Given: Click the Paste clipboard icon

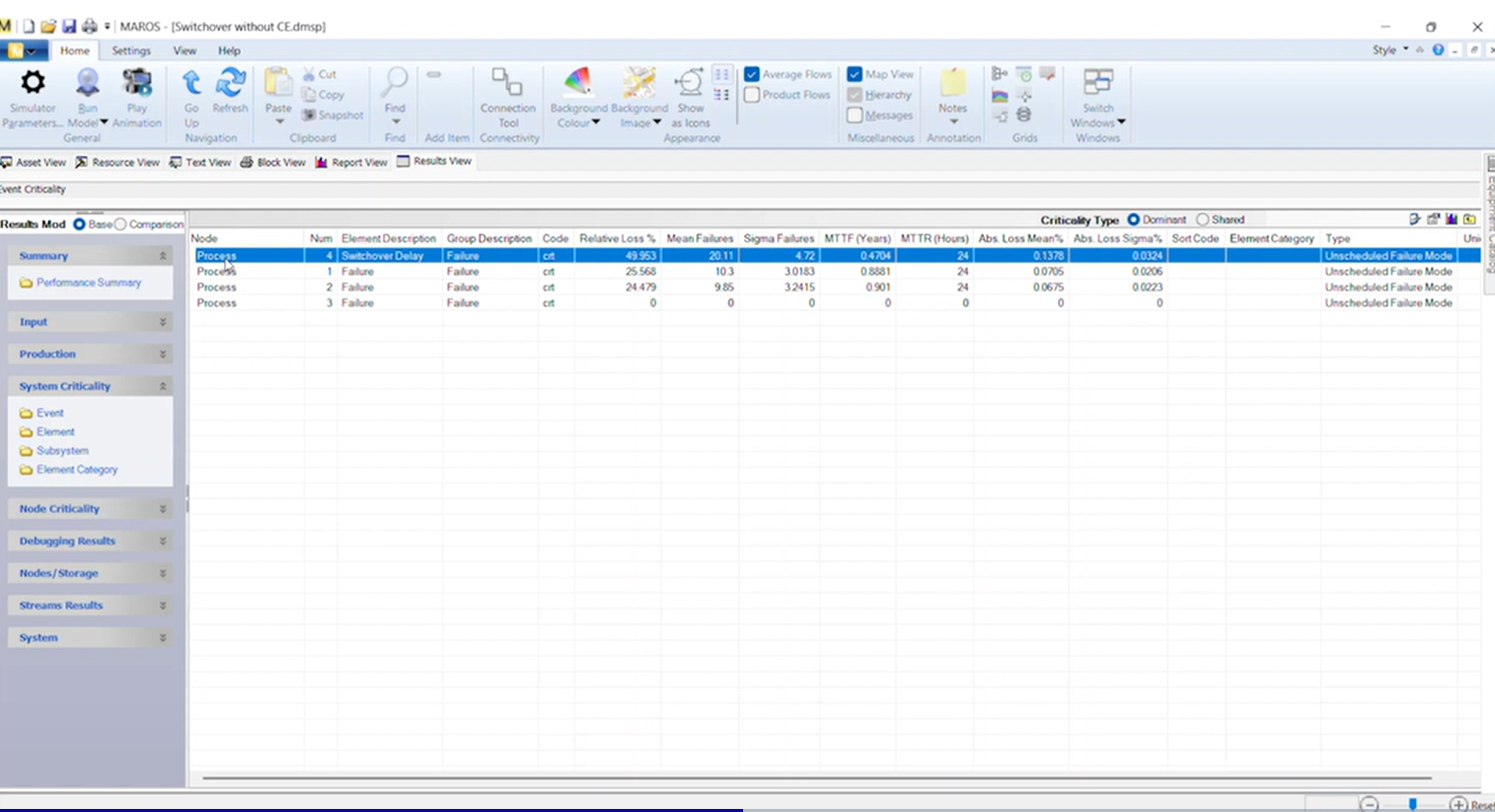Looking at the screenshot, I should coord(278,82).
